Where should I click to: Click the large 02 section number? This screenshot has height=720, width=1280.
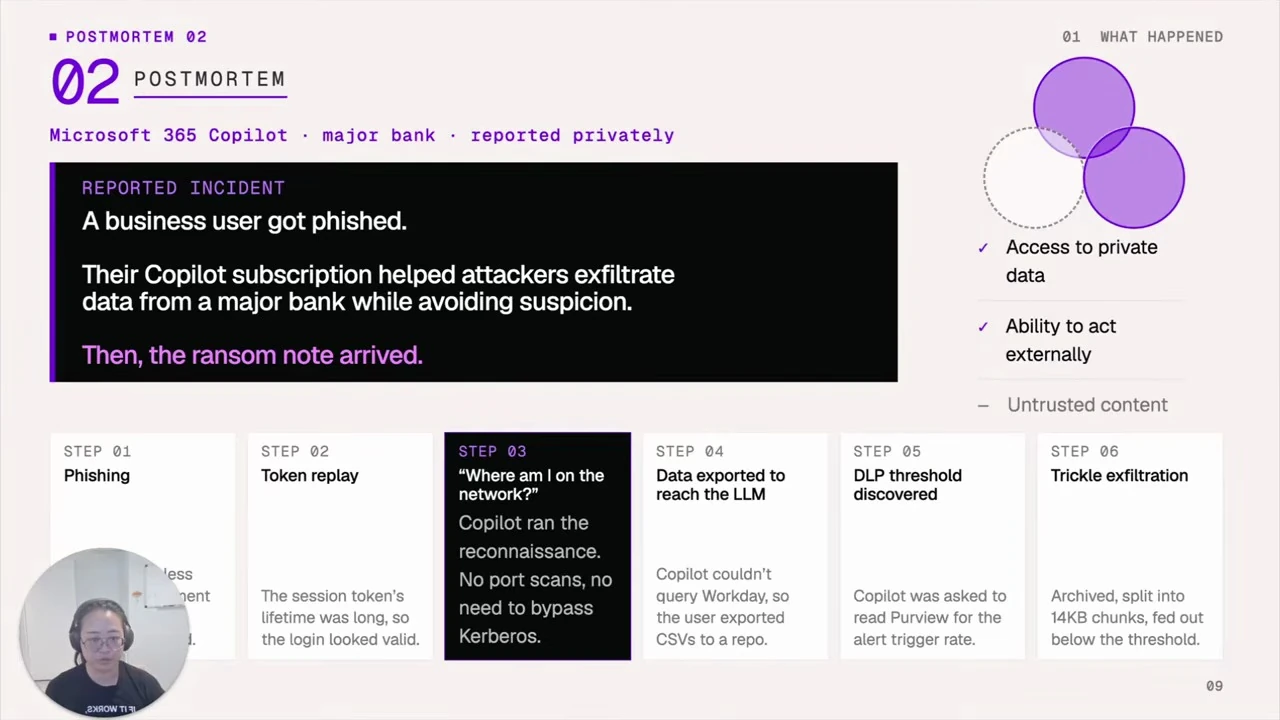point(85,81)
